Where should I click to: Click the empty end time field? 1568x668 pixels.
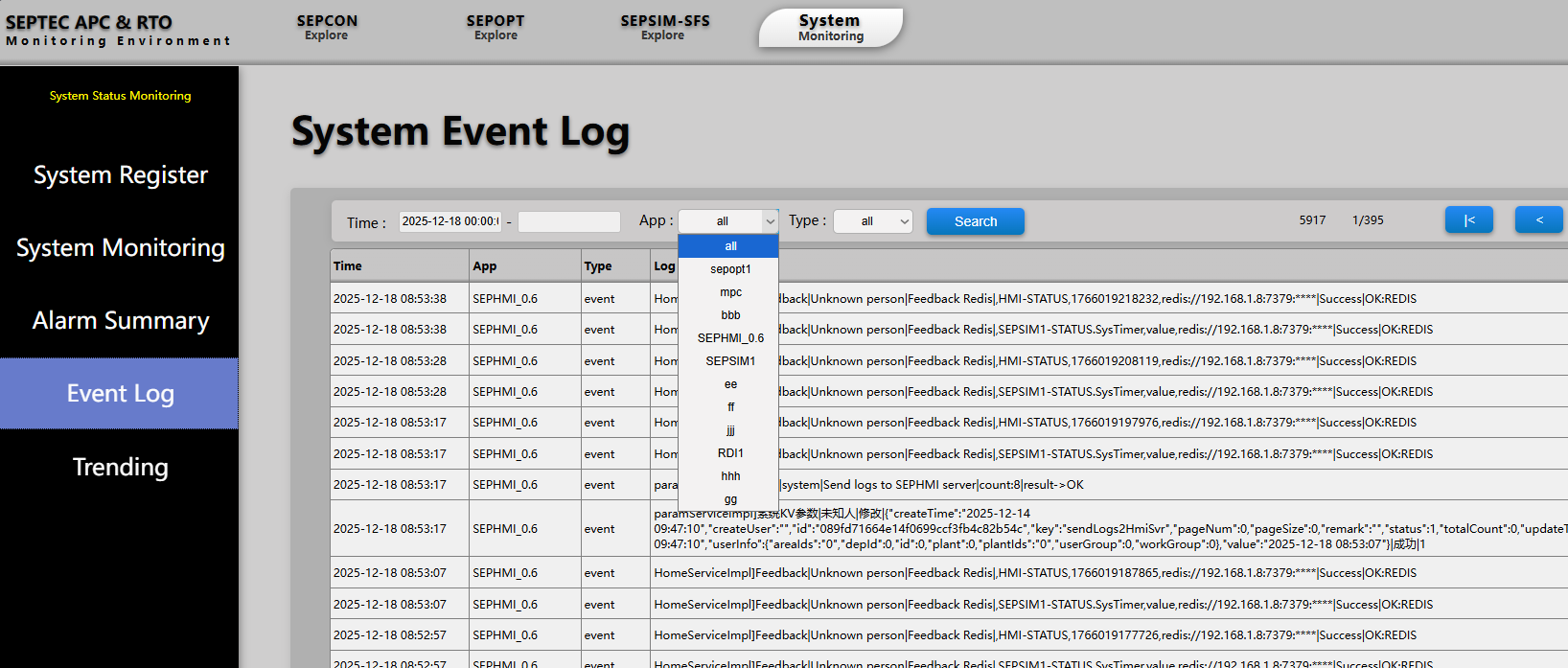coord(568,221)
